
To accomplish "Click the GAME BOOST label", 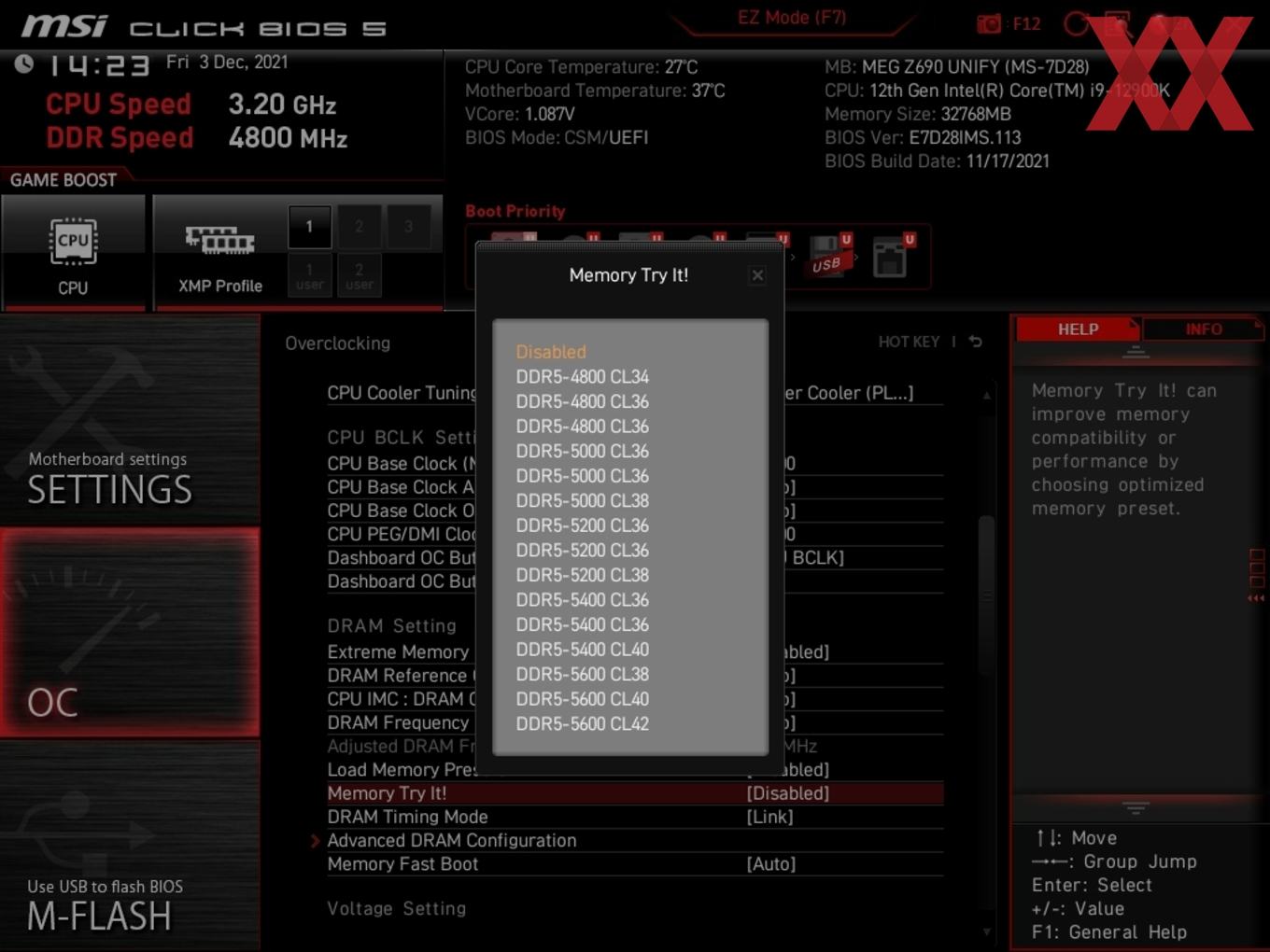I will [x=63, y=180].
